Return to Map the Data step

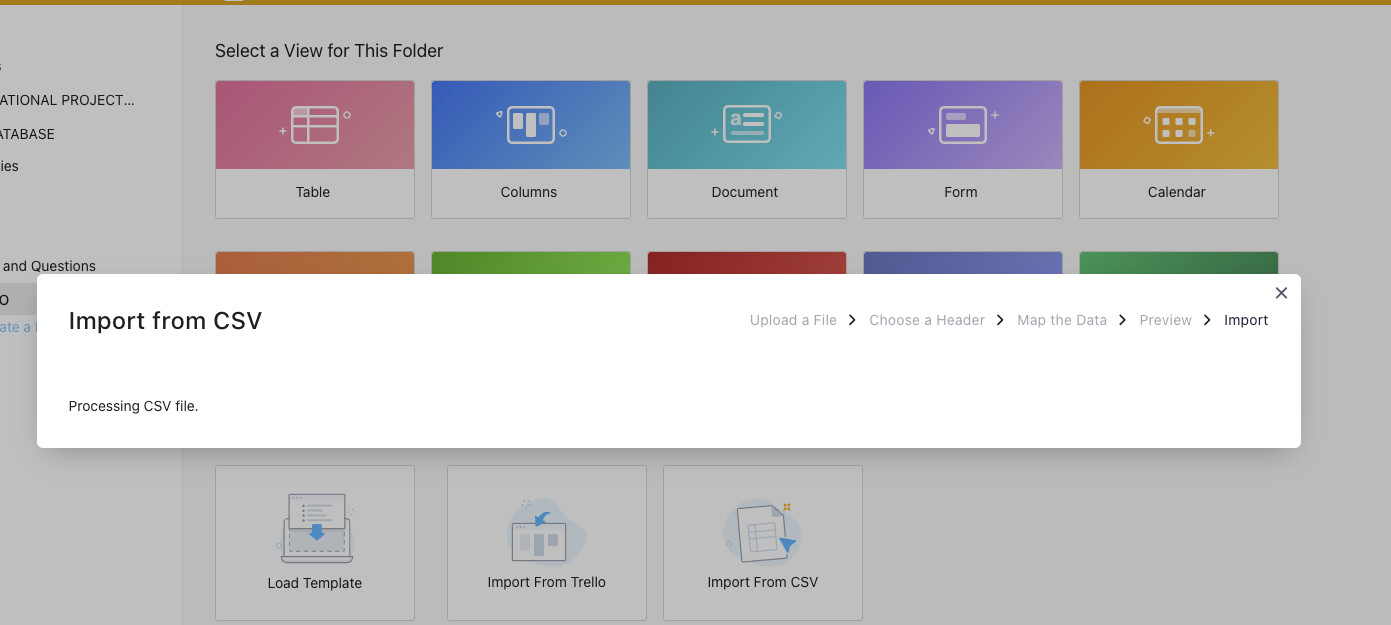[1062, 320]
